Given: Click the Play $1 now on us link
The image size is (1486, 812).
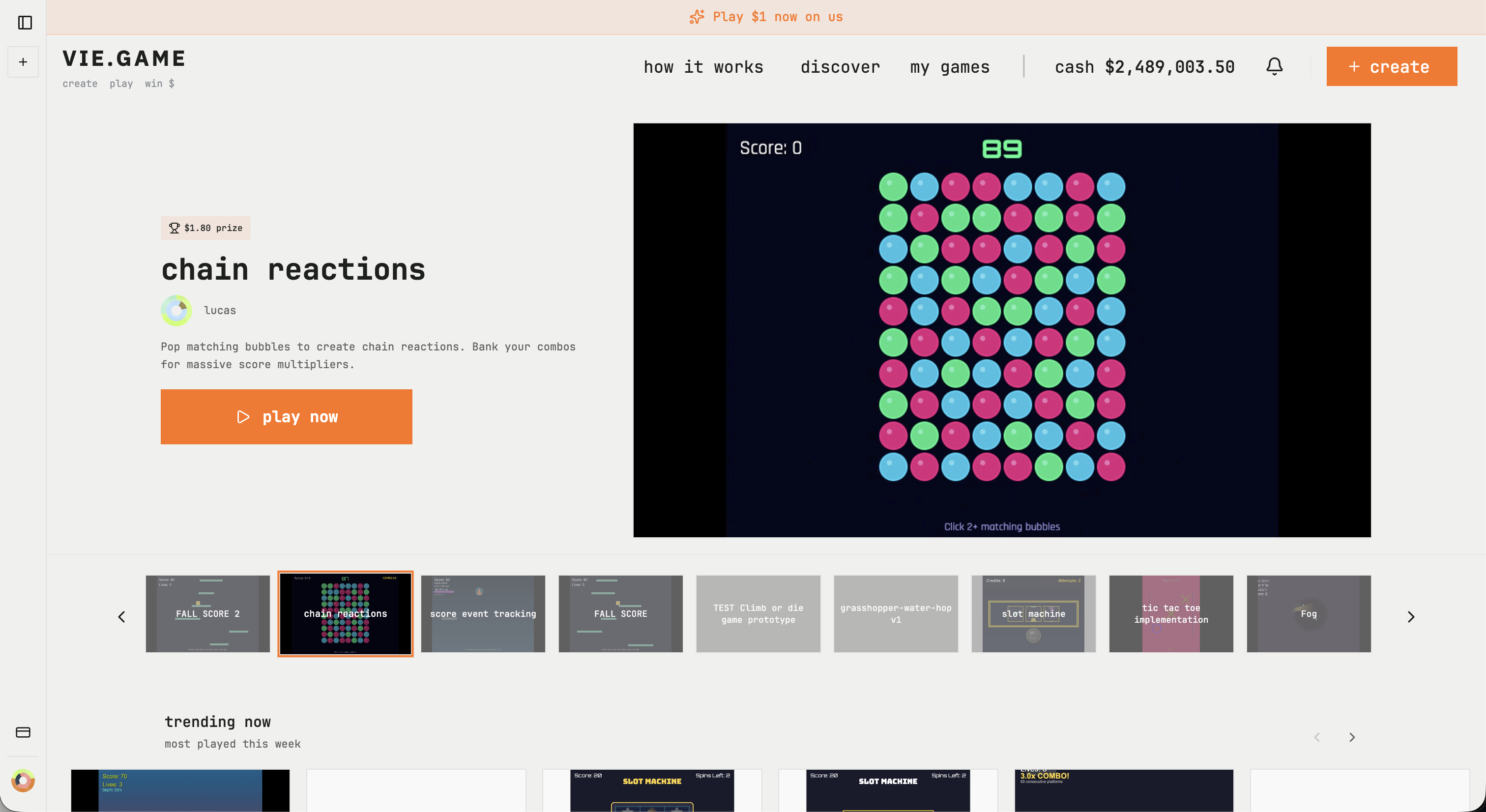Looking at the screenshot, I should pyautogui.click(x=777, y=17).
